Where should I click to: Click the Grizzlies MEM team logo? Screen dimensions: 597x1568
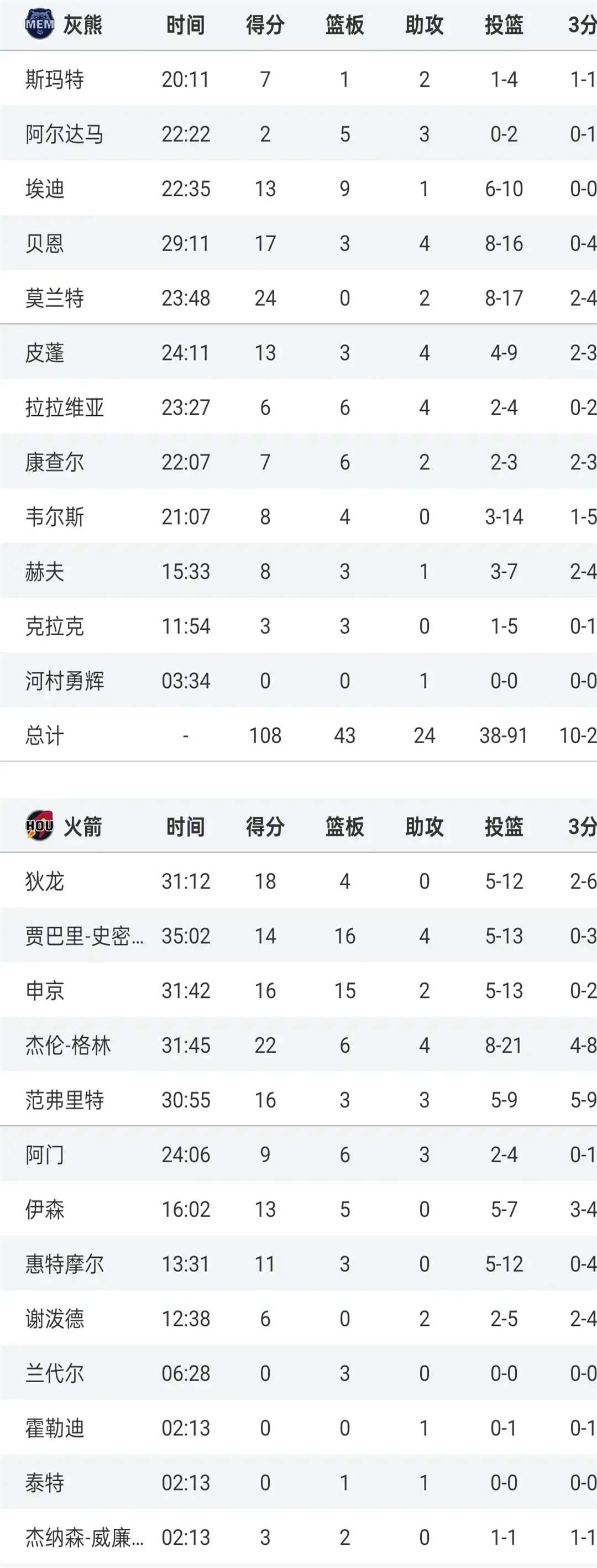40,24
